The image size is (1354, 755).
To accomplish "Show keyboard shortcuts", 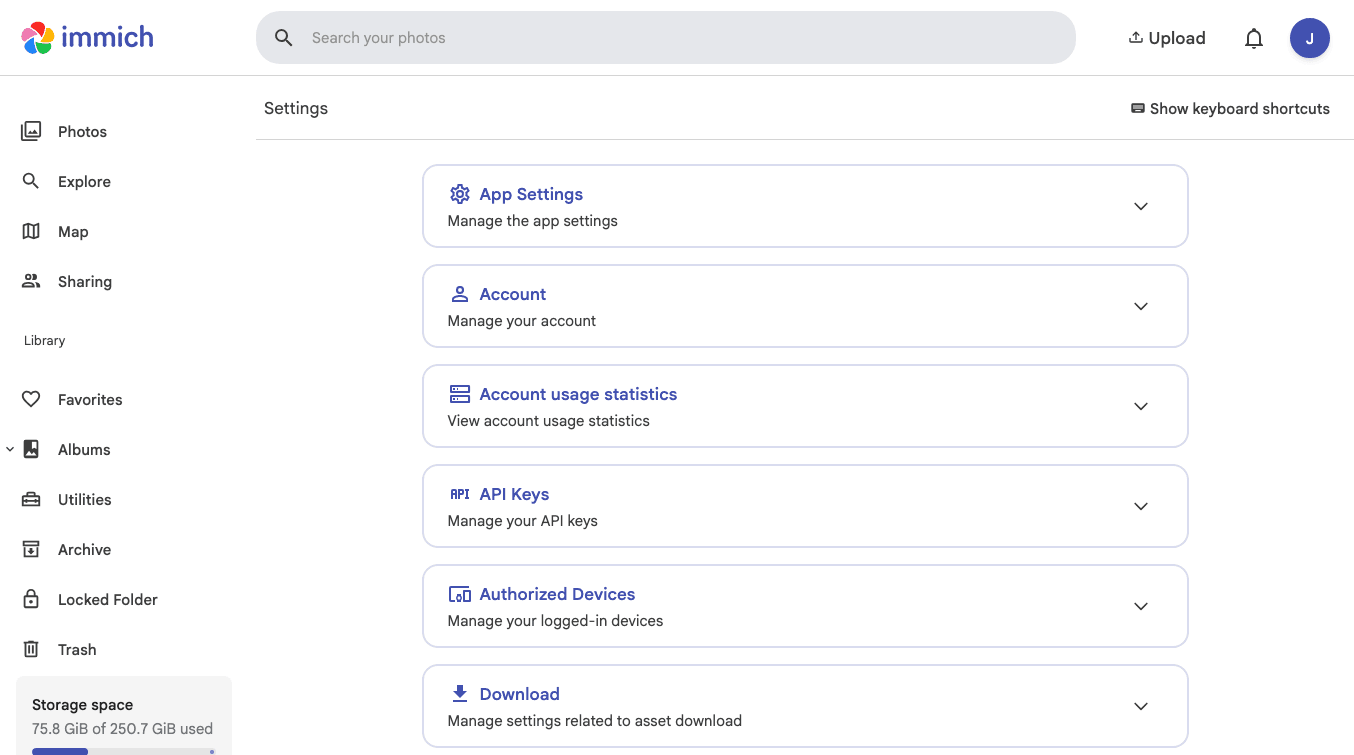I will (x=1230, y=108).
